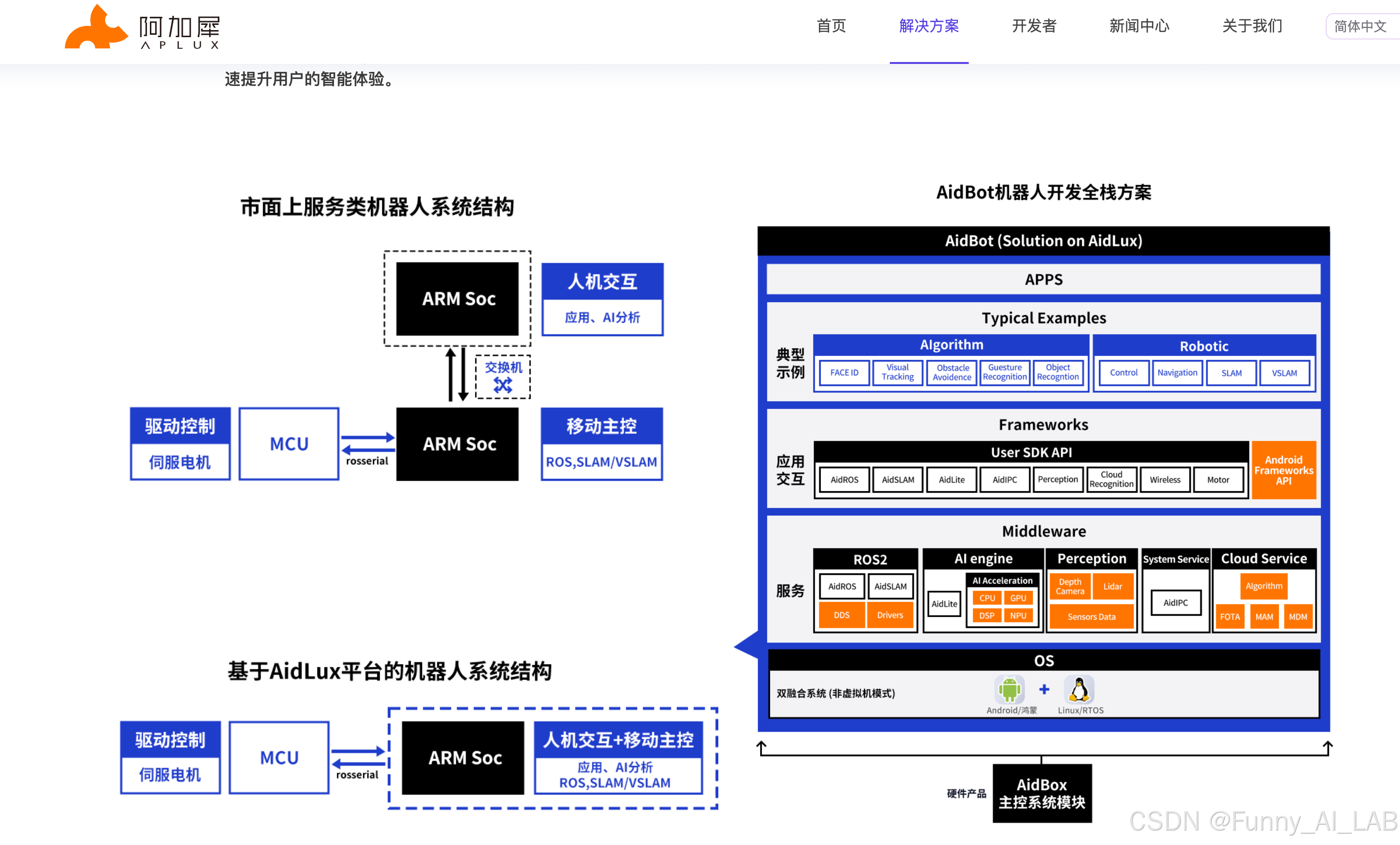Click the switch shuffle icon under 交换机
The height and width of the screenshot is (845, 1400).
click(x=503, y=385)
